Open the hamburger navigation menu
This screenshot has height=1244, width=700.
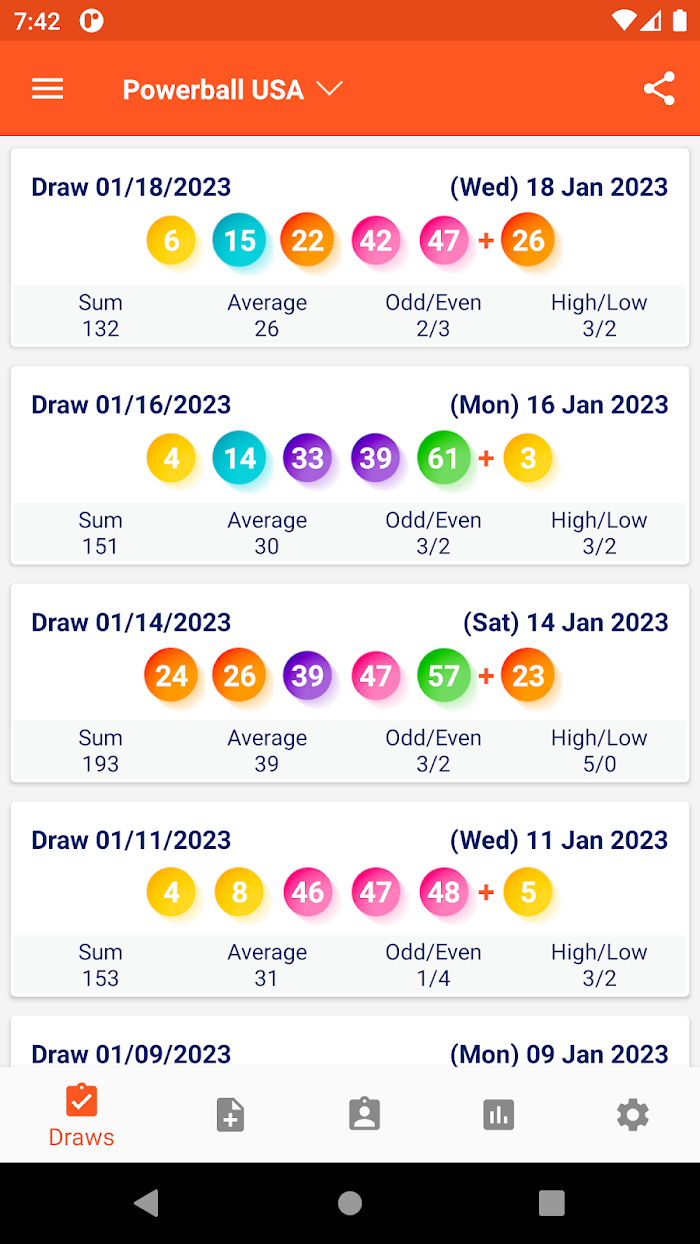[x=47, y=89]
